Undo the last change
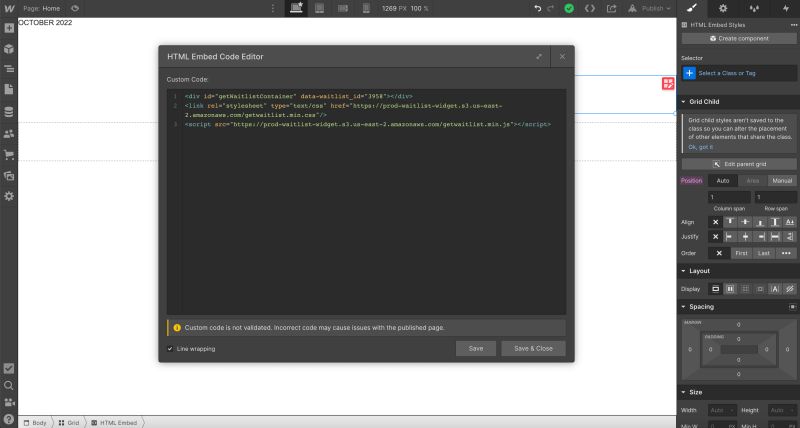Image resolution: width=800 pixels, height=428 pixels. [537, 9]
